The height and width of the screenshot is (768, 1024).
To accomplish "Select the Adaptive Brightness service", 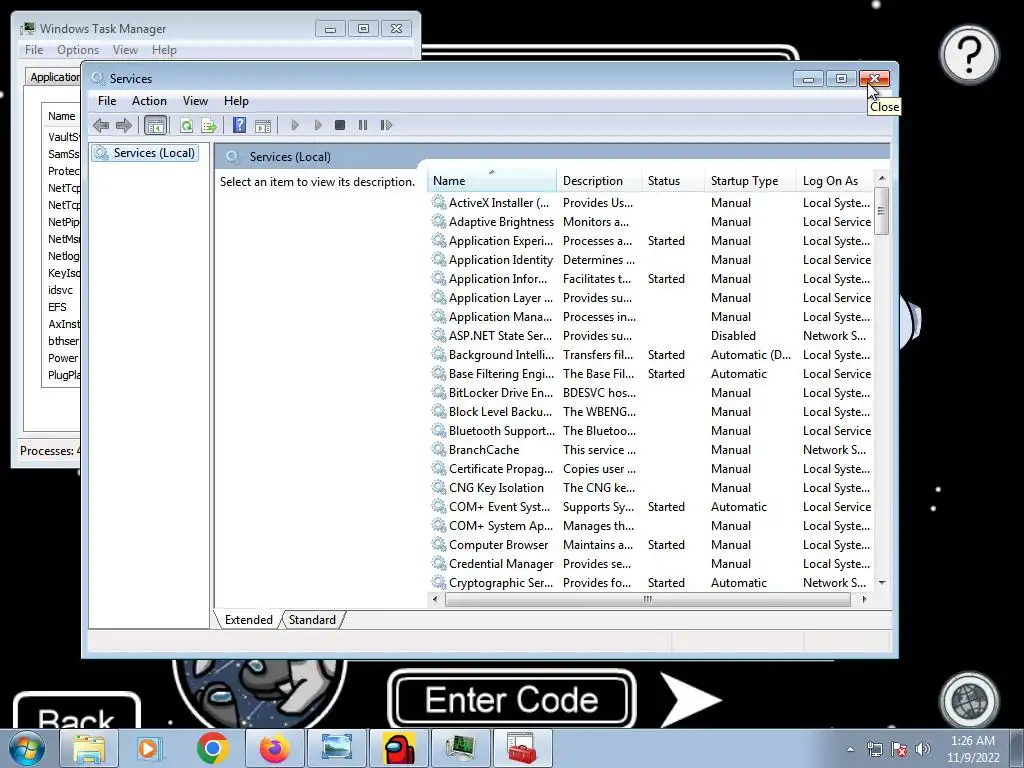I will pos(651,222).
